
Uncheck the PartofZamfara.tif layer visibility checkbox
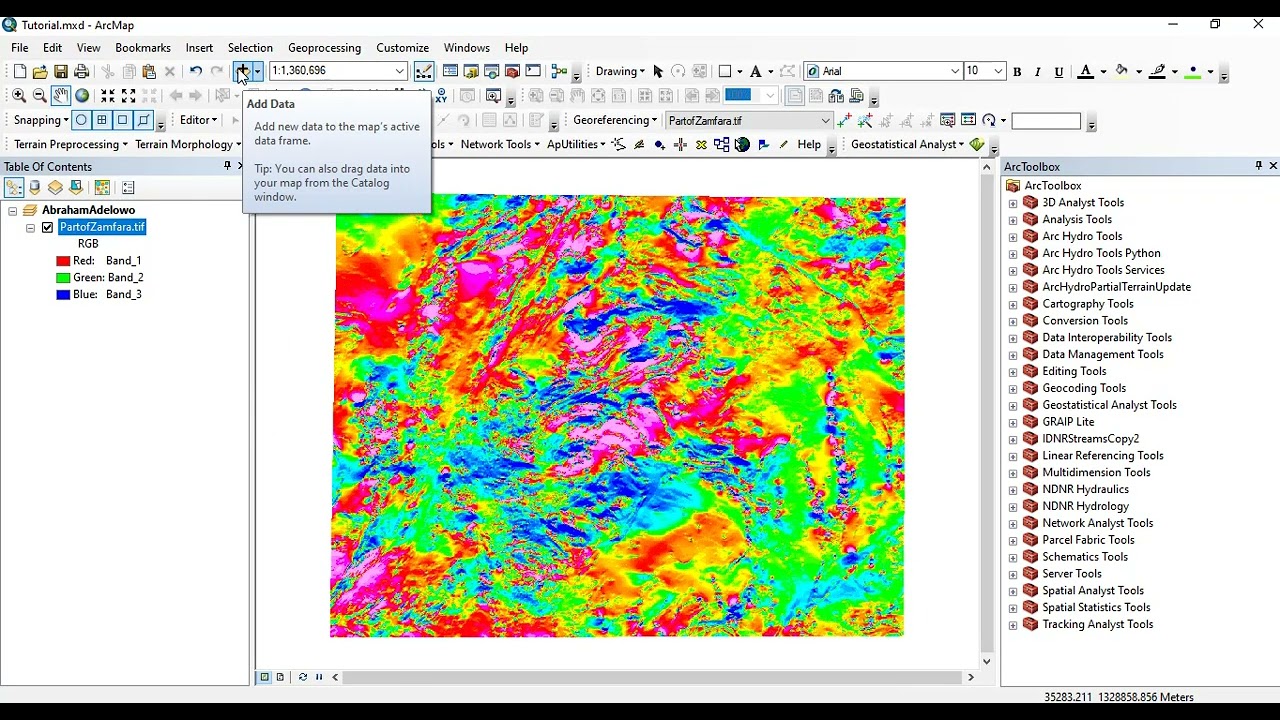tap(47, 227)
